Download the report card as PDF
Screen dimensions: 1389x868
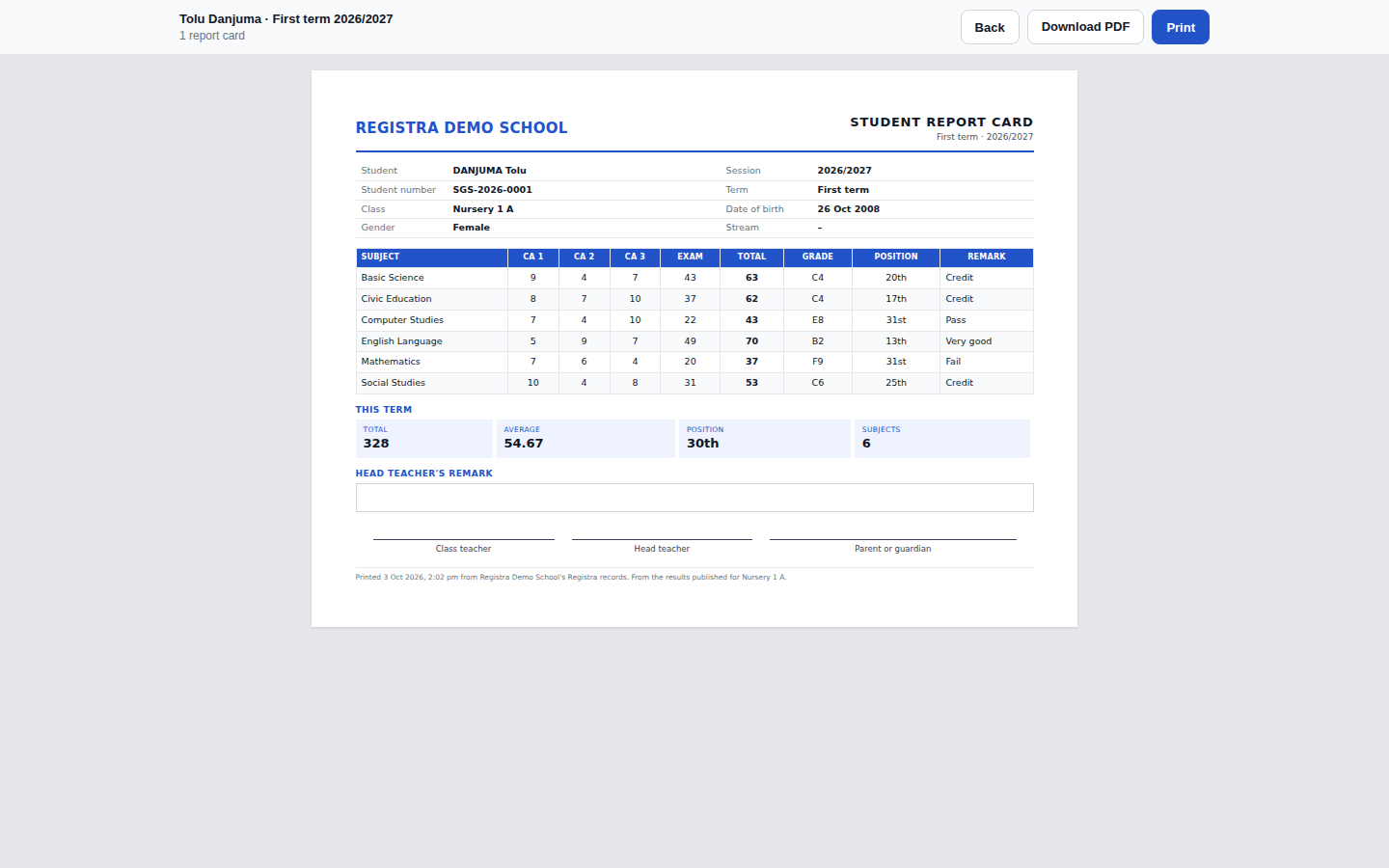[1085, 27]
